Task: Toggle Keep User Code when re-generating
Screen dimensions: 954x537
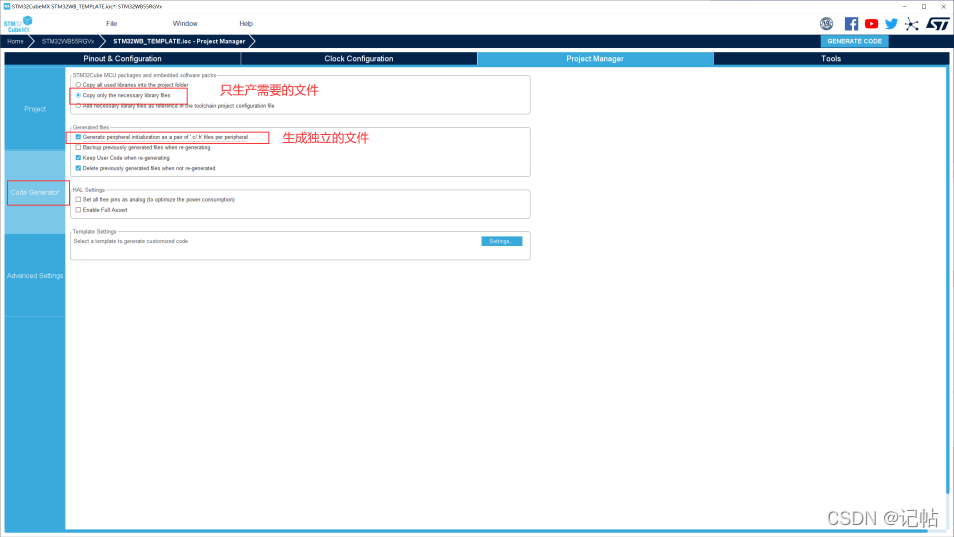Action: point(78,158)
